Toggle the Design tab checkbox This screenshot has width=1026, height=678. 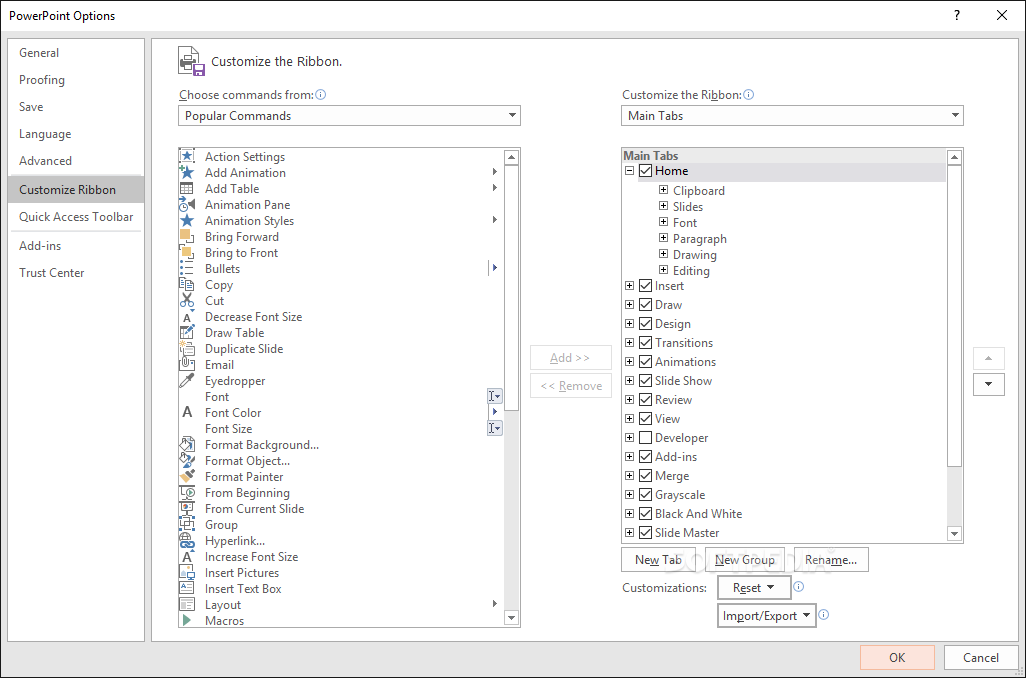(645, 324)
